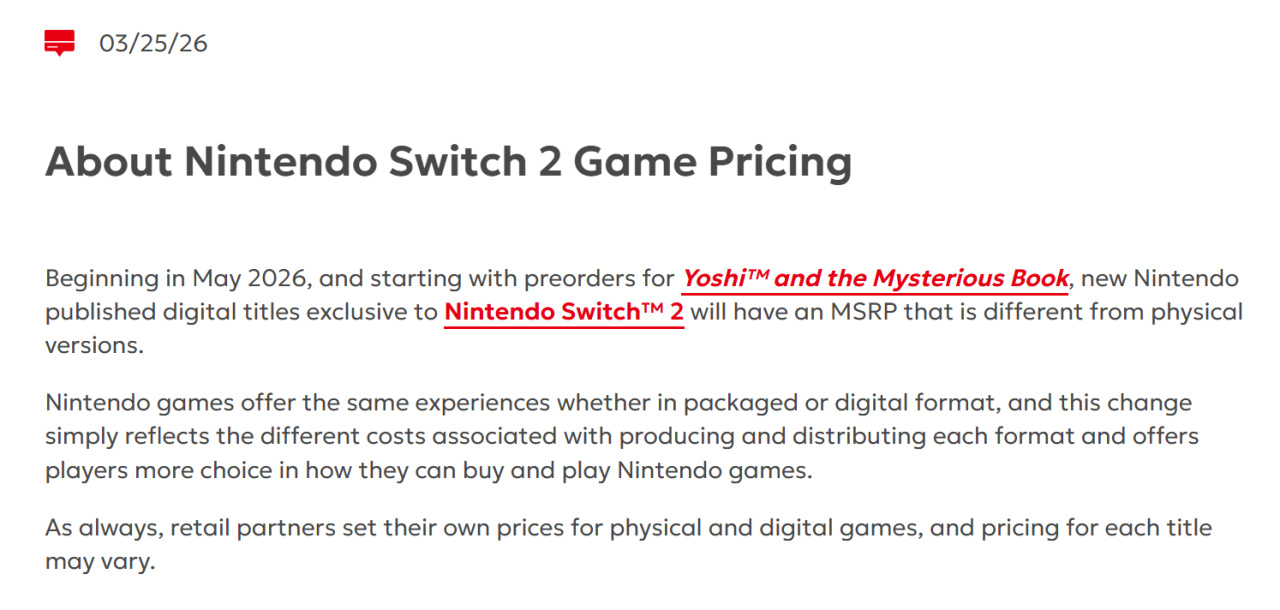This screenshot has height=610, width=1280.
Task: Click the 03/25/26 publish date
Action: coord(153,44)
